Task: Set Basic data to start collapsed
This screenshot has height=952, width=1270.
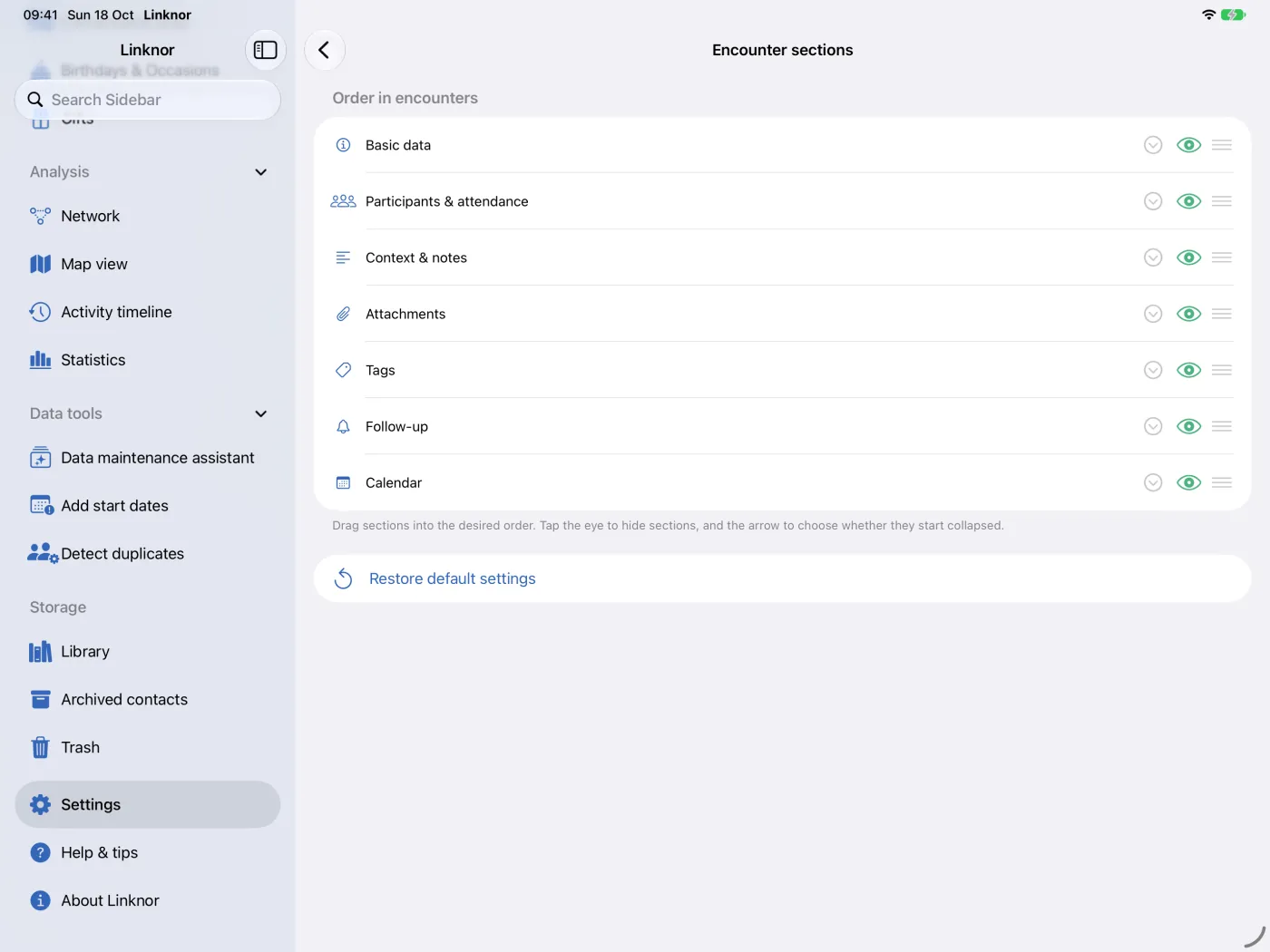Action: (x=1153, y=145)
